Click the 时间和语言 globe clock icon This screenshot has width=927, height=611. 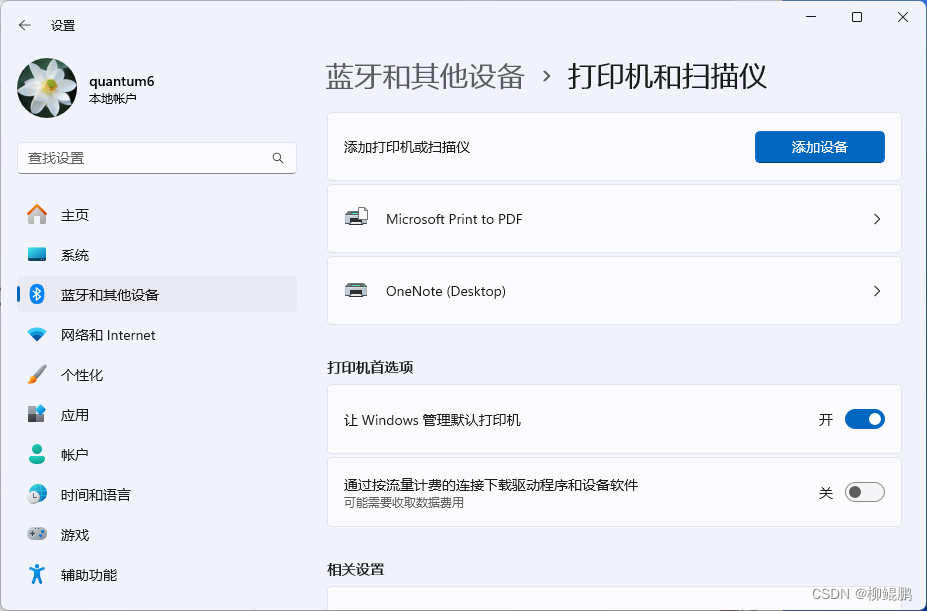[37, 494]
